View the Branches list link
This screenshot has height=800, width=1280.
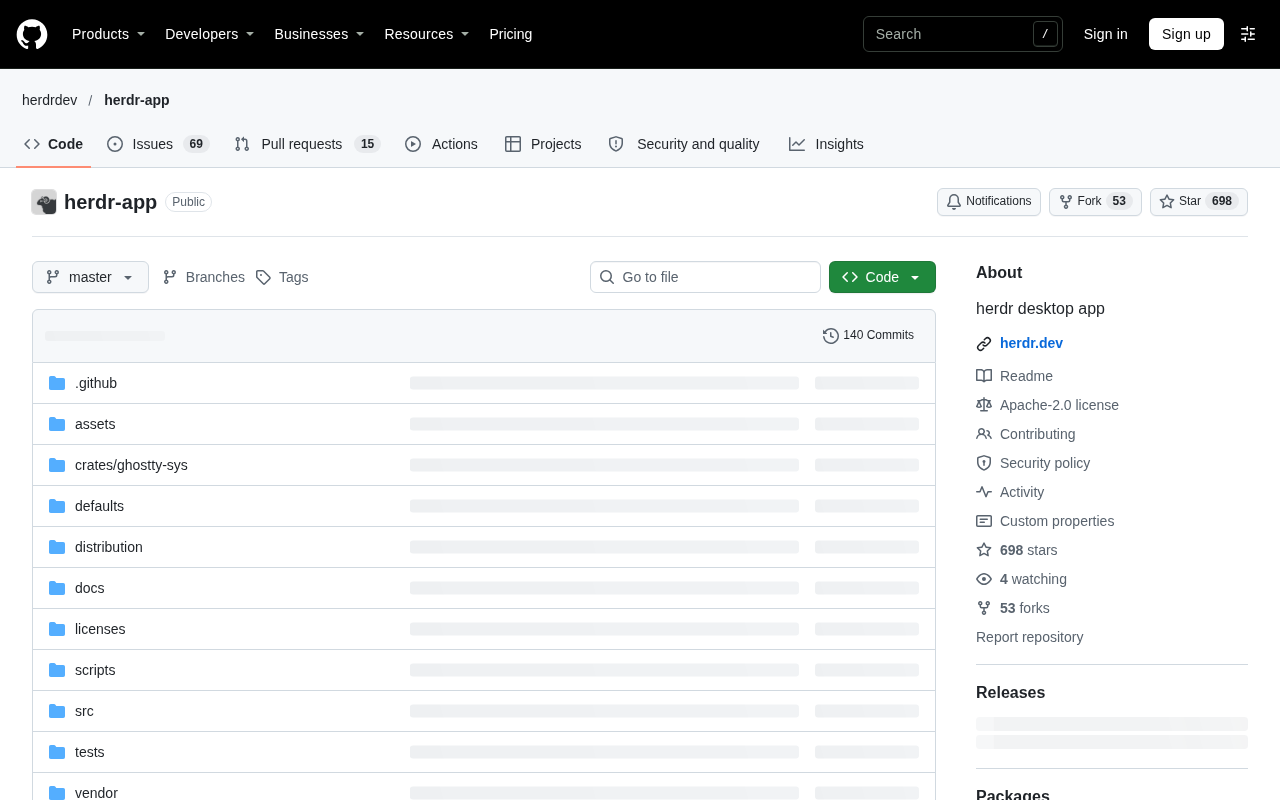(204, 277)
